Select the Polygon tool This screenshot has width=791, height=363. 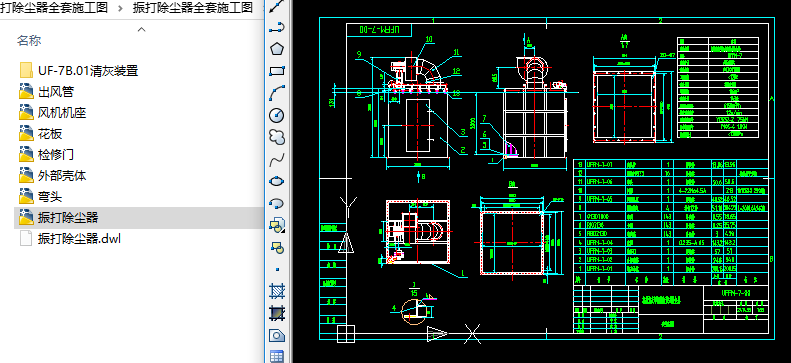(x=276, y=49)
